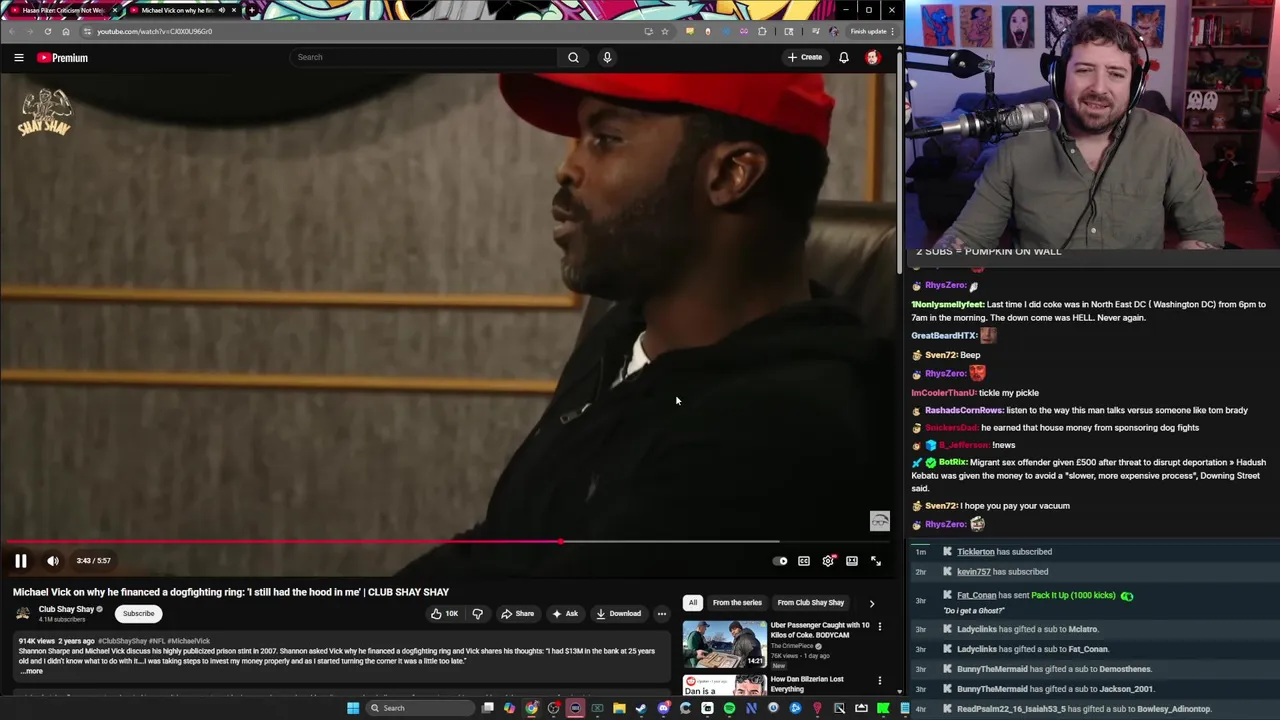
Task: Open Steam from the taskbar
Action: (641, 708)
